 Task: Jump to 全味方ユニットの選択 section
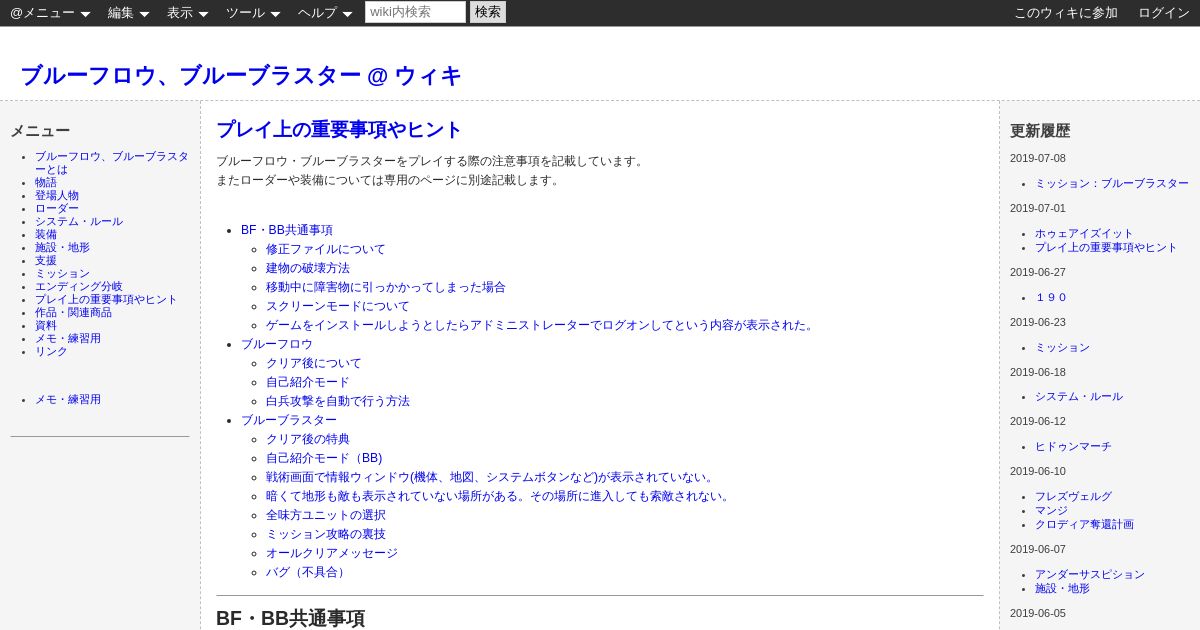pos(326,515)
